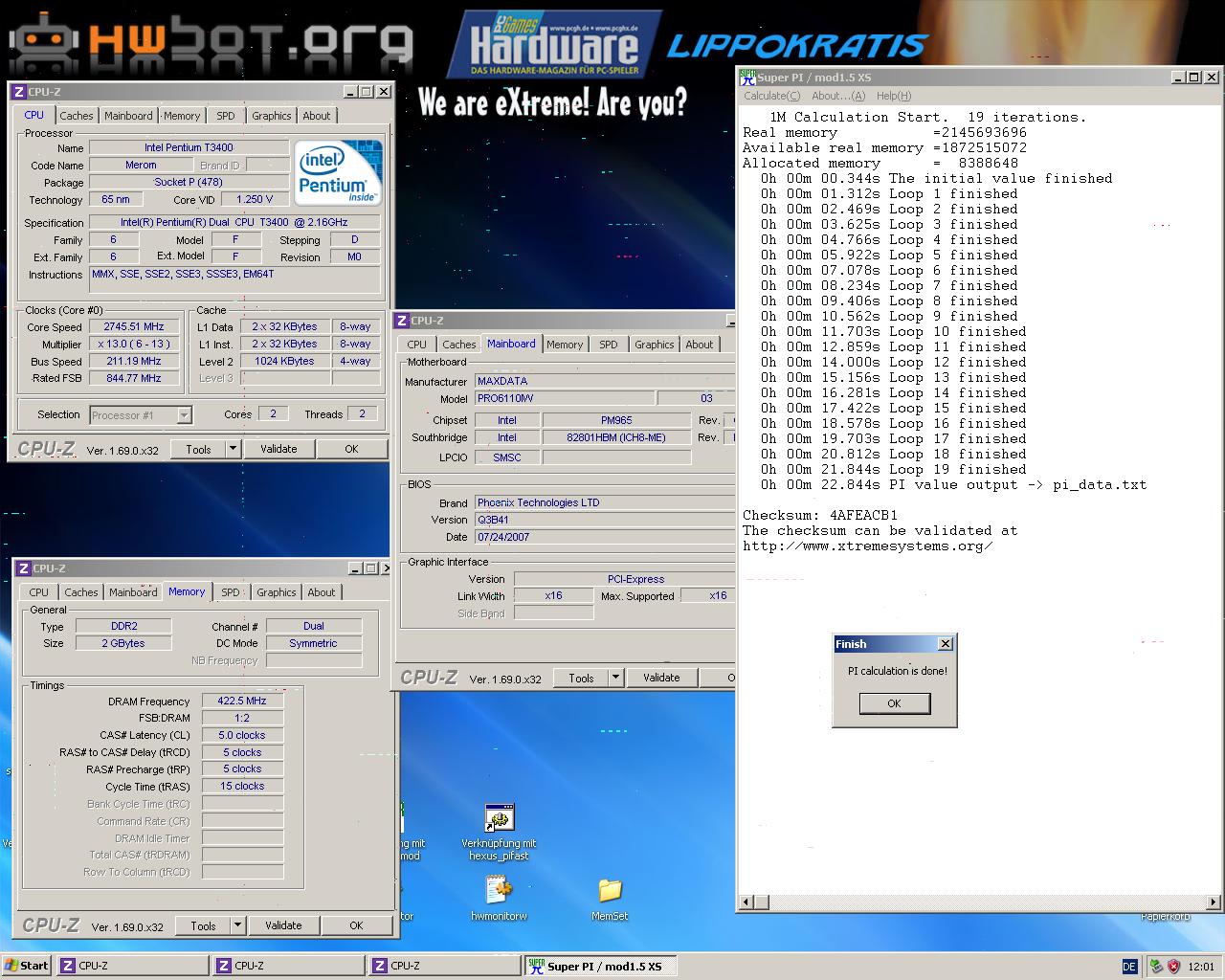Click Validate in Memory CPU-Z window

point(283,925)
